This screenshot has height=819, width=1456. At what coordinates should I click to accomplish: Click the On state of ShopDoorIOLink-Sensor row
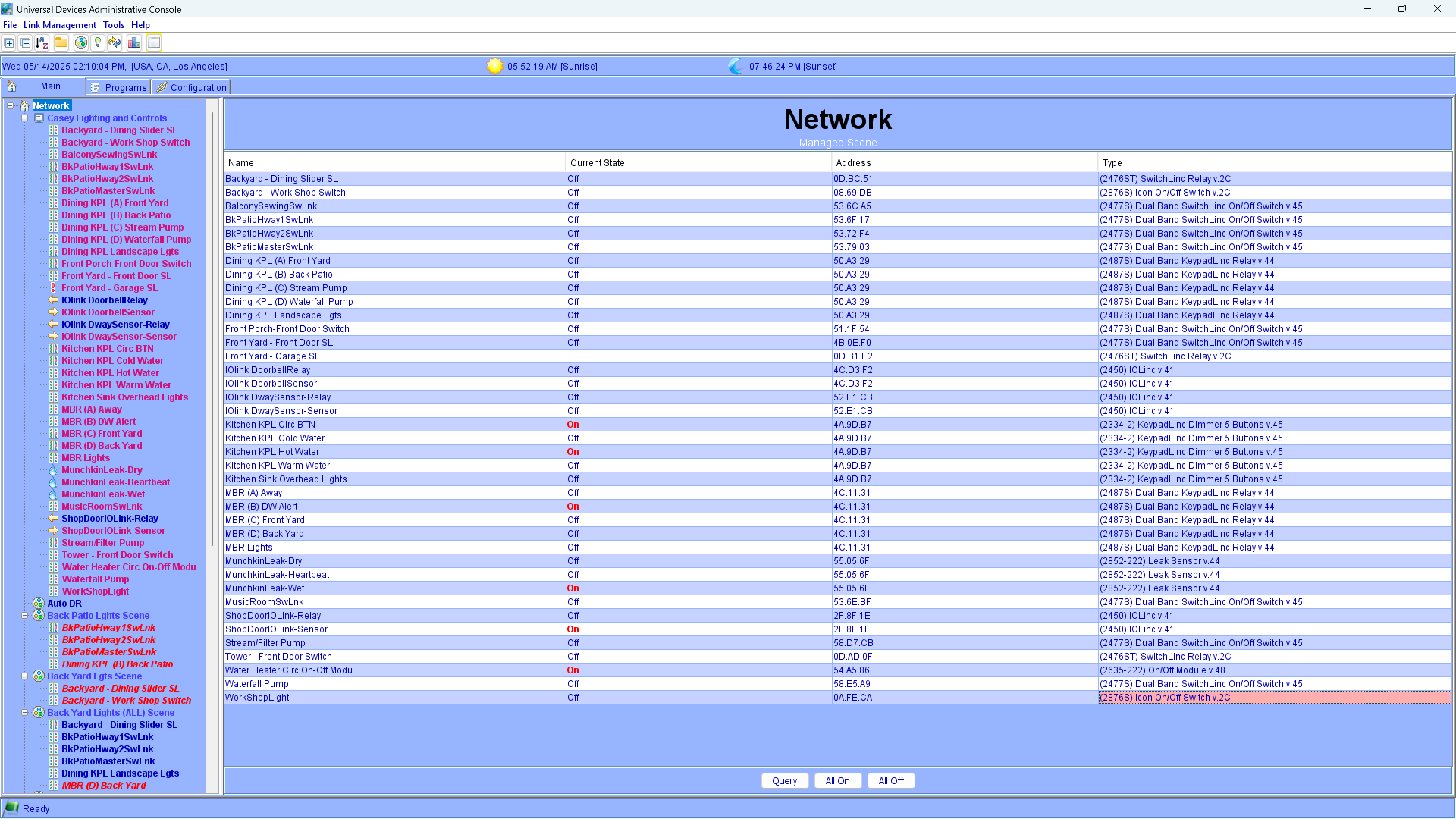tap(573, 629)
